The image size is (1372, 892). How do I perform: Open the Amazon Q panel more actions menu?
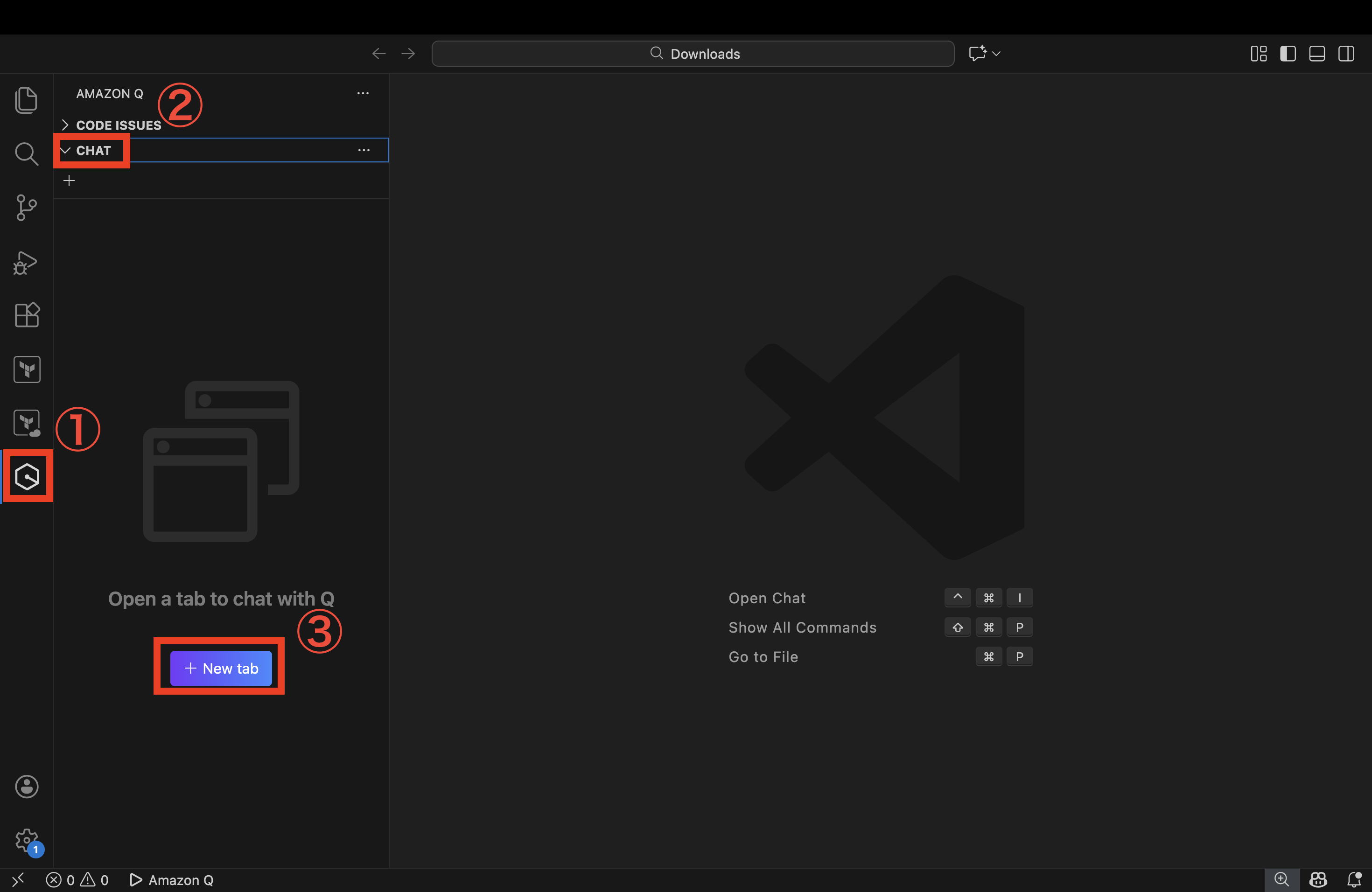tap(363, 93)
